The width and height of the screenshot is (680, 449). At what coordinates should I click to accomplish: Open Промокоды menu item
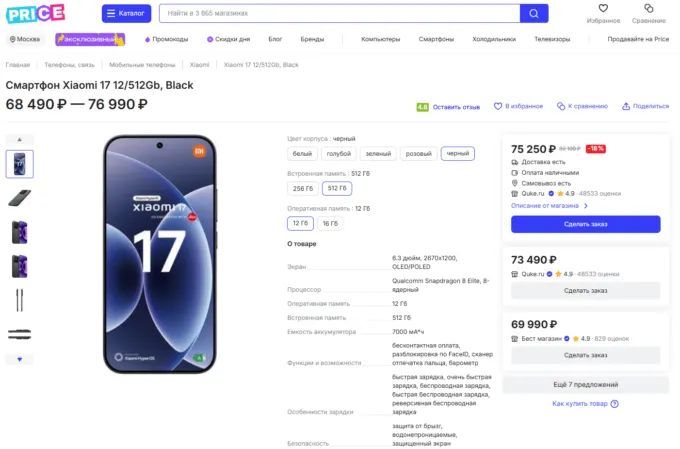167,39
